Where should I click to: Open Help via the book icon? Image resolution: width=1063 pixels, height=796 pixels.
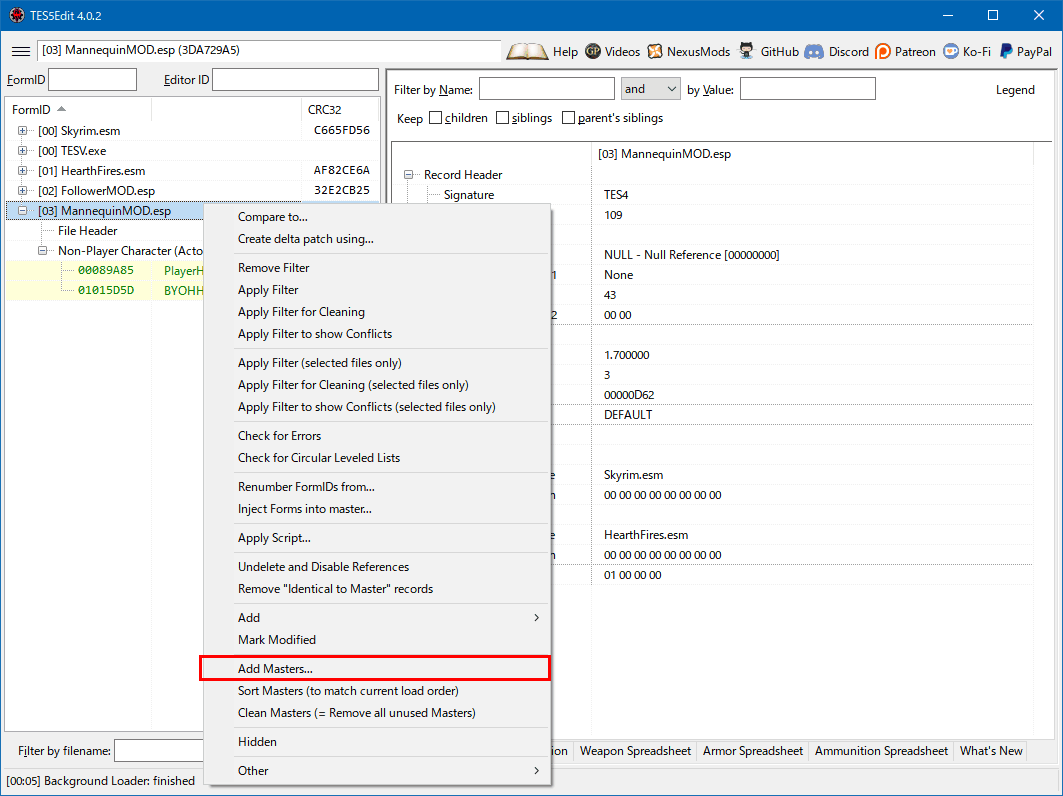point(527,52)
